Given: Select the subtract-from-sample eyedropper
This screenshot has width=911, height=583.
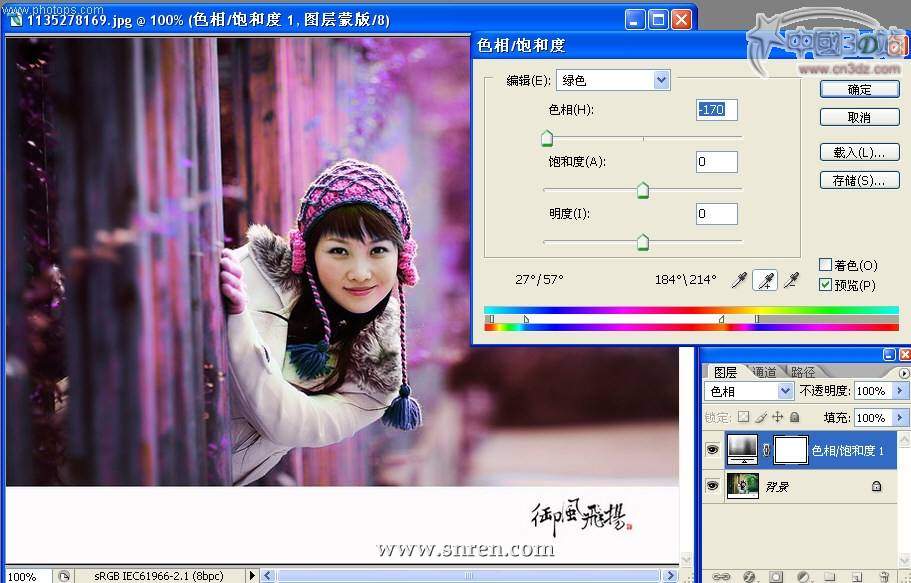Looking at the screenshot, I should pos(791,281).
